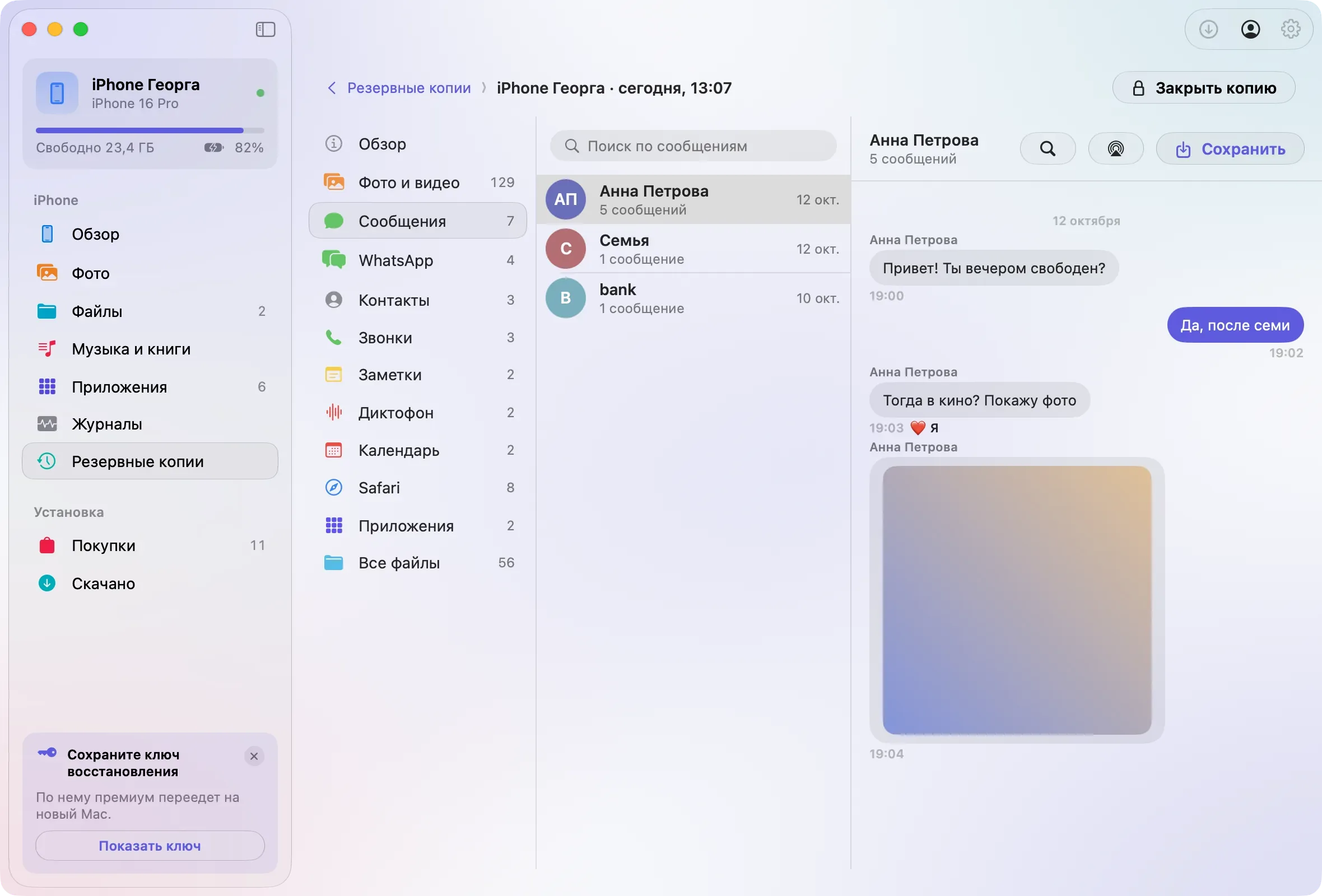
Task: Open the Семья conversation row
Action: [x=693, y=249]
